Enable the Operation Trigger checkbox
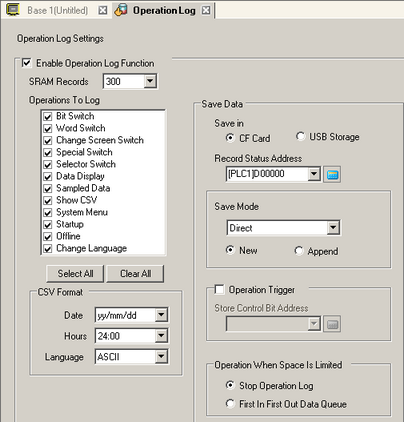The image size is (404, 422). pyautogui.click(x=219, y=289)
